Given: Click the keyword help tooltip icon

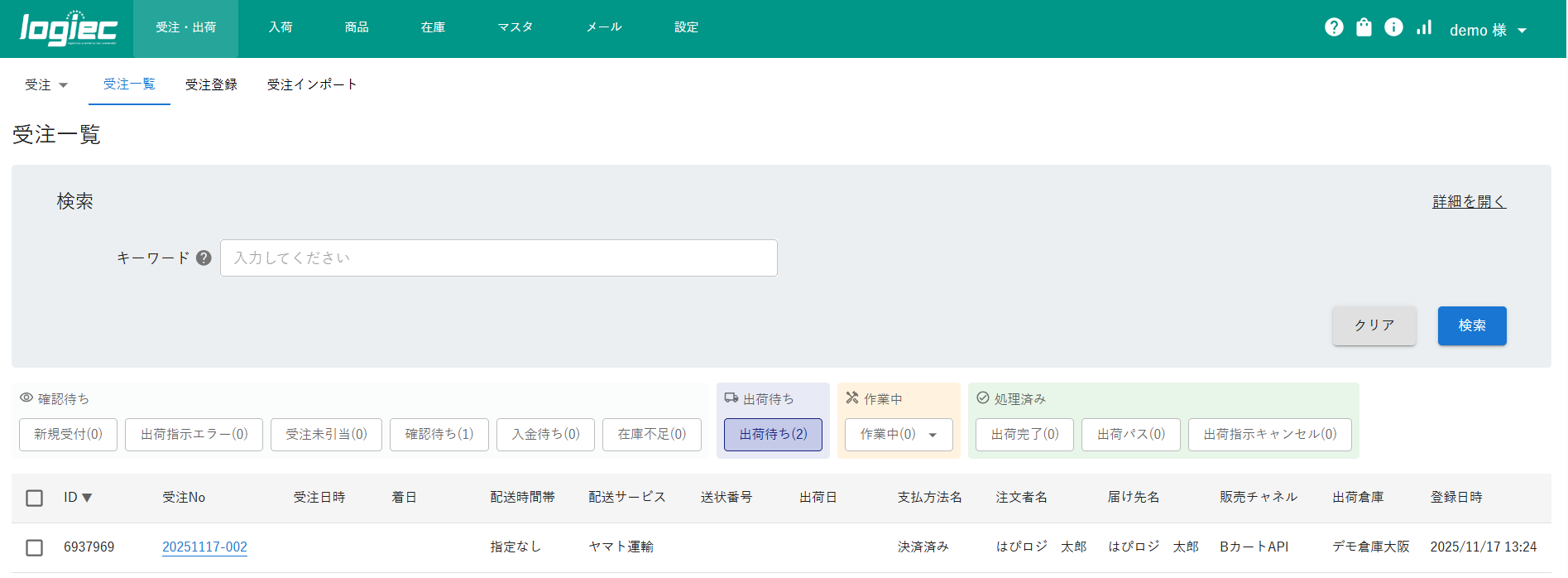Looking at the screenshot, I should [x=204, y=258].
